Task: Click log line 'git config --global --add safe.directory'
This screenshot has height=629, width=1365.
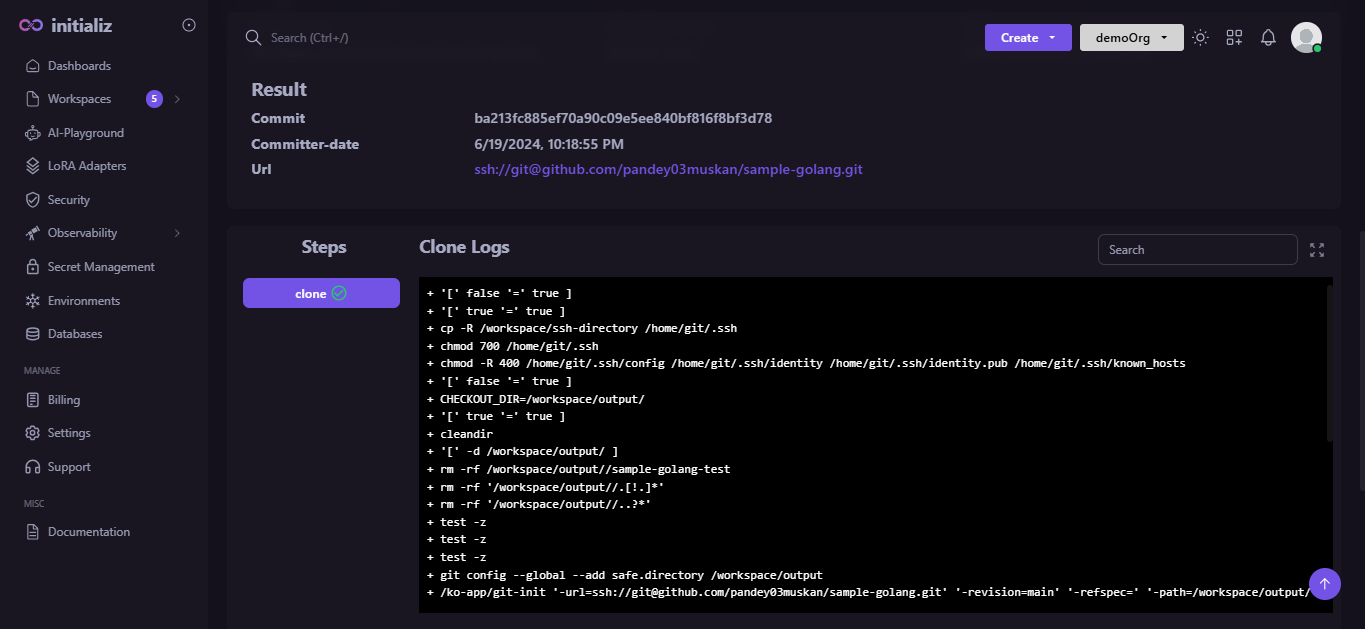Action: click(624, 575)
